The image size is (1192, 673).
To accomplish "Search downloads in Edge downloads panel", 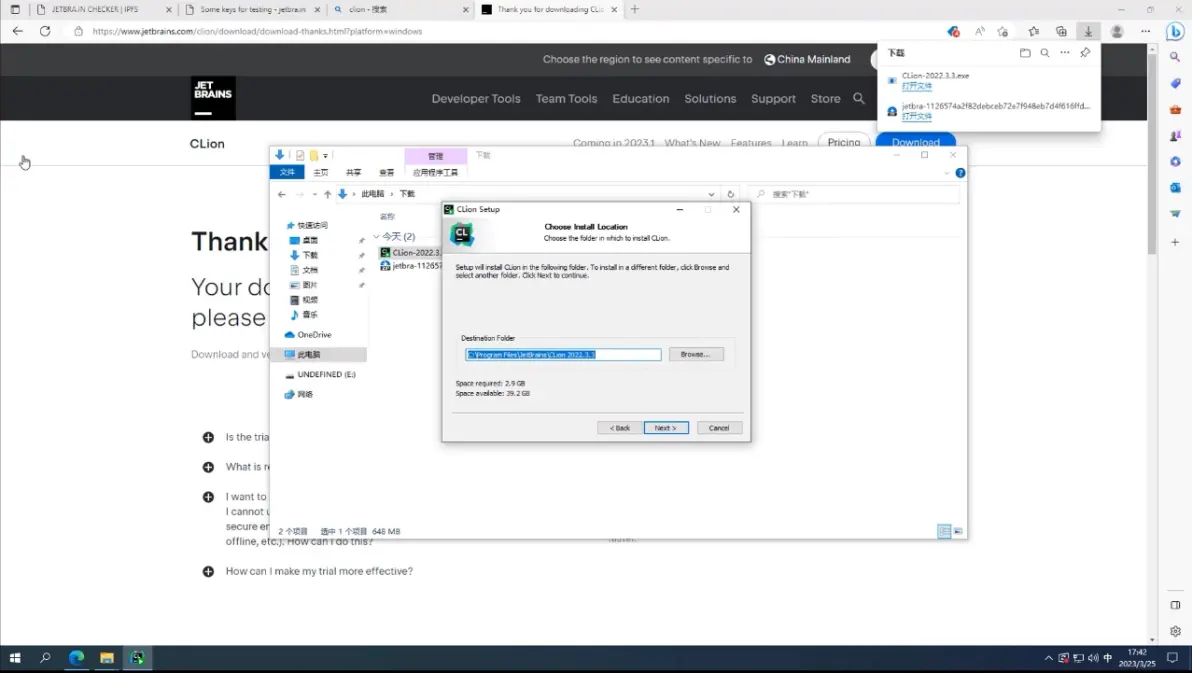I will (x=1045, y=52).
